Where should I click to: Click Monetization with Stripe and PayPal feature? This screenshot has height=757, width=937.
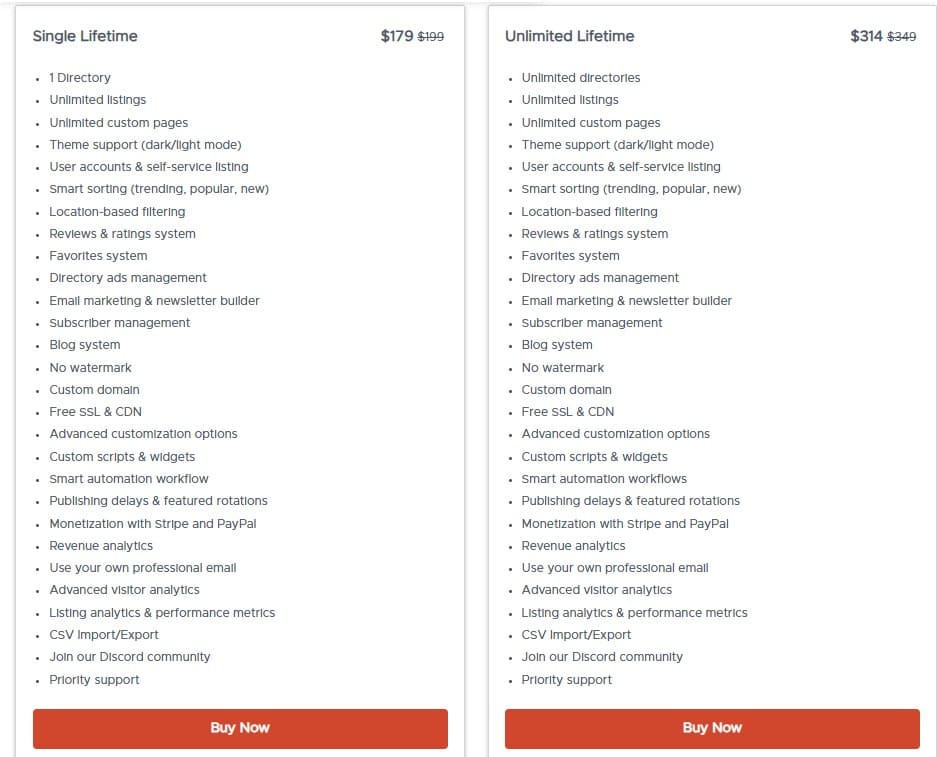click(153, 523)
